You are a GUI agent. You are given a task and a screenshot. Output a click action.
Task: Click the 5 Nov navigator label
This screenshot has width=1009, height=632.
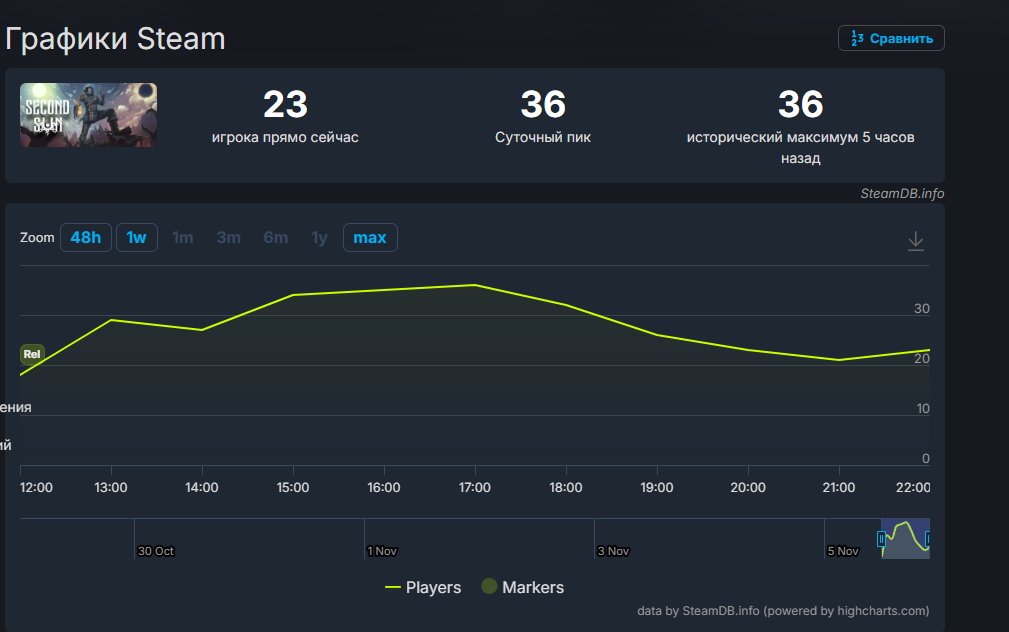843,551
